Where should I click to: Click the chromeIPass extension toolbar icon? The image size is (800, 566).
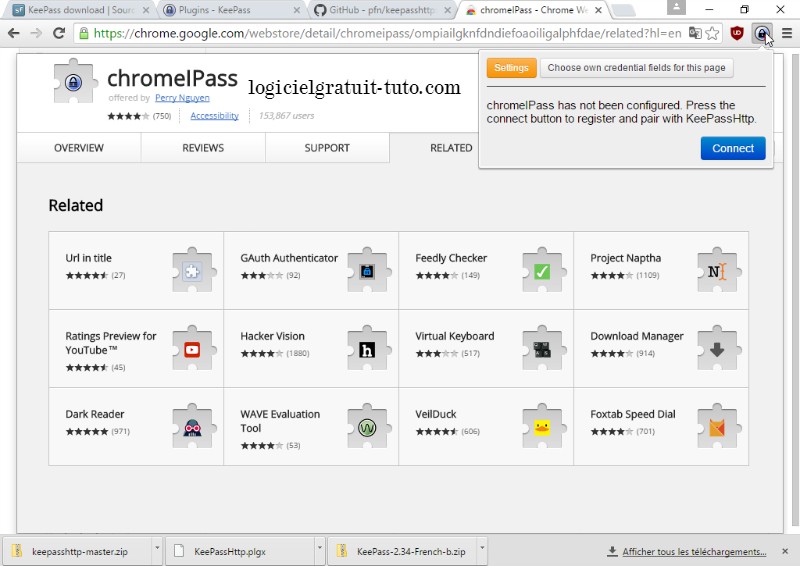coord(762,33)
